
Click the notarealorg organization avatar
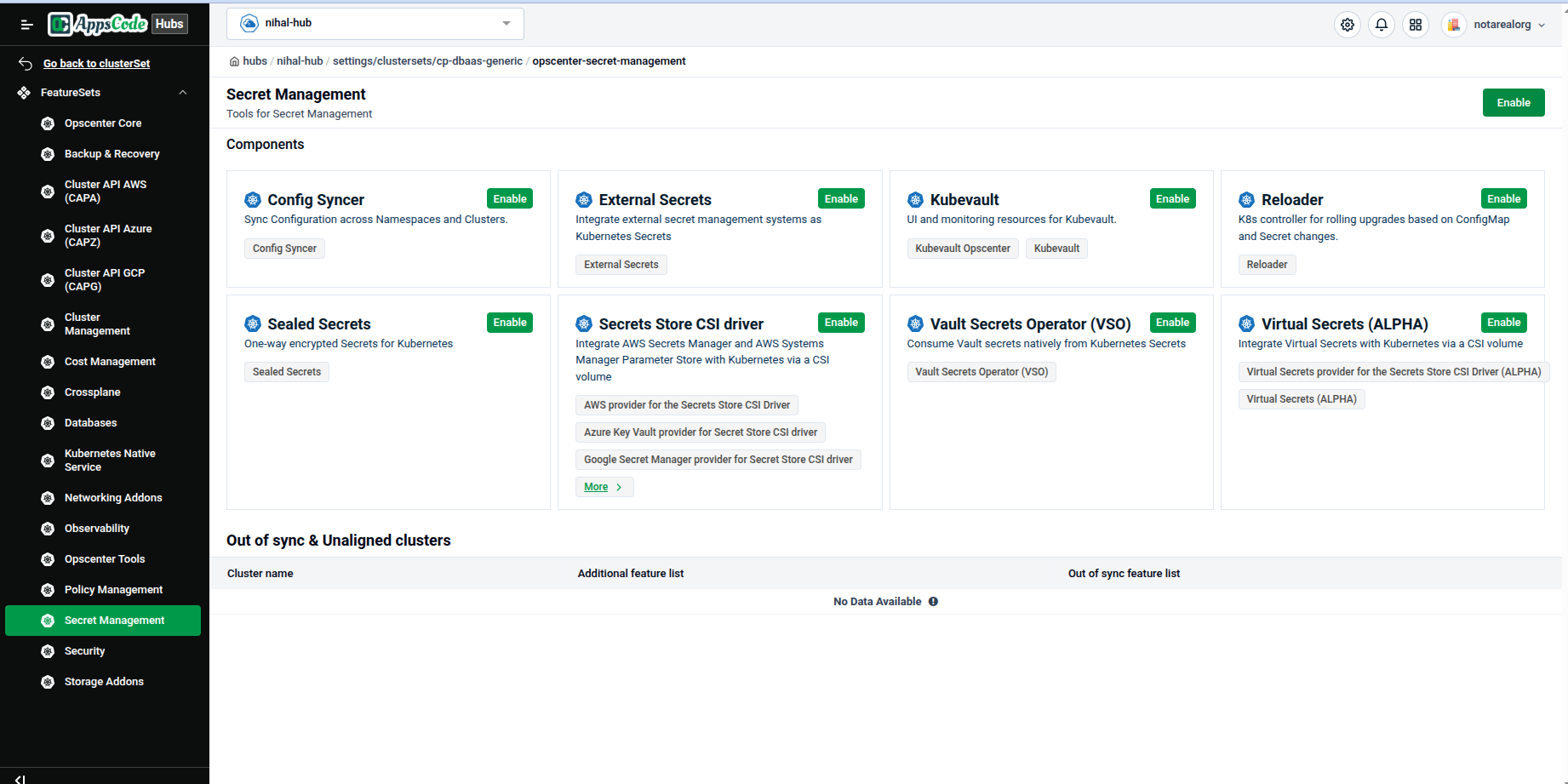[1454, 25]
